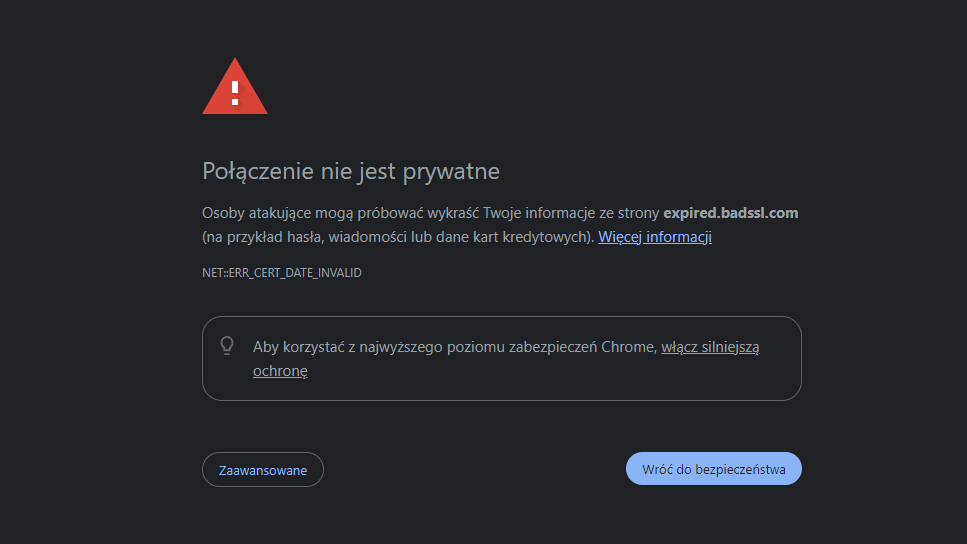Click the white exclamation mark in the triangle

click(235, 92)
